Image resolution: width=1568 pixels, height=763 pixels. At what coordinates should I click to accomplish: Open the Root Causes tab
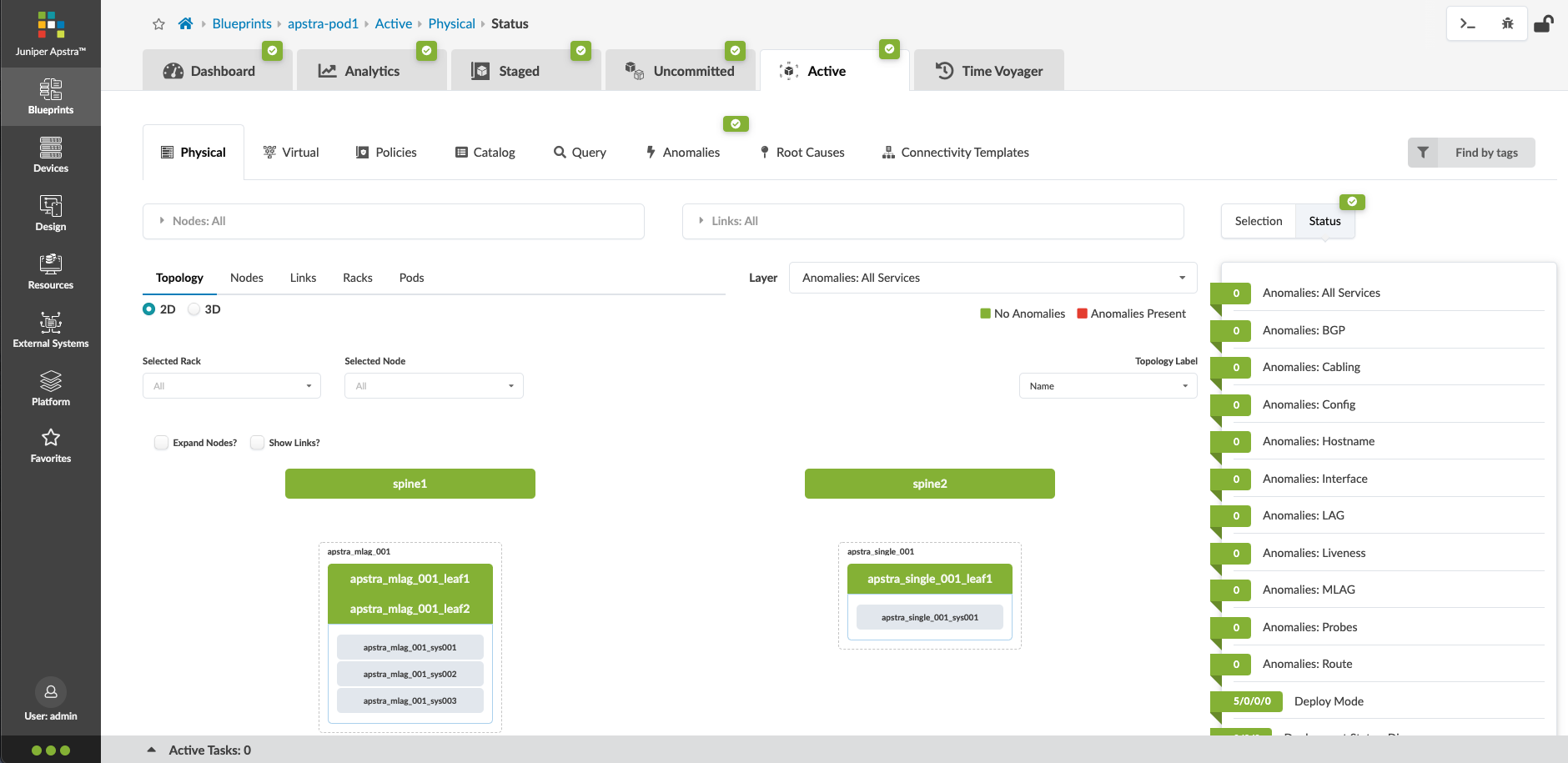tap(802, 153)
